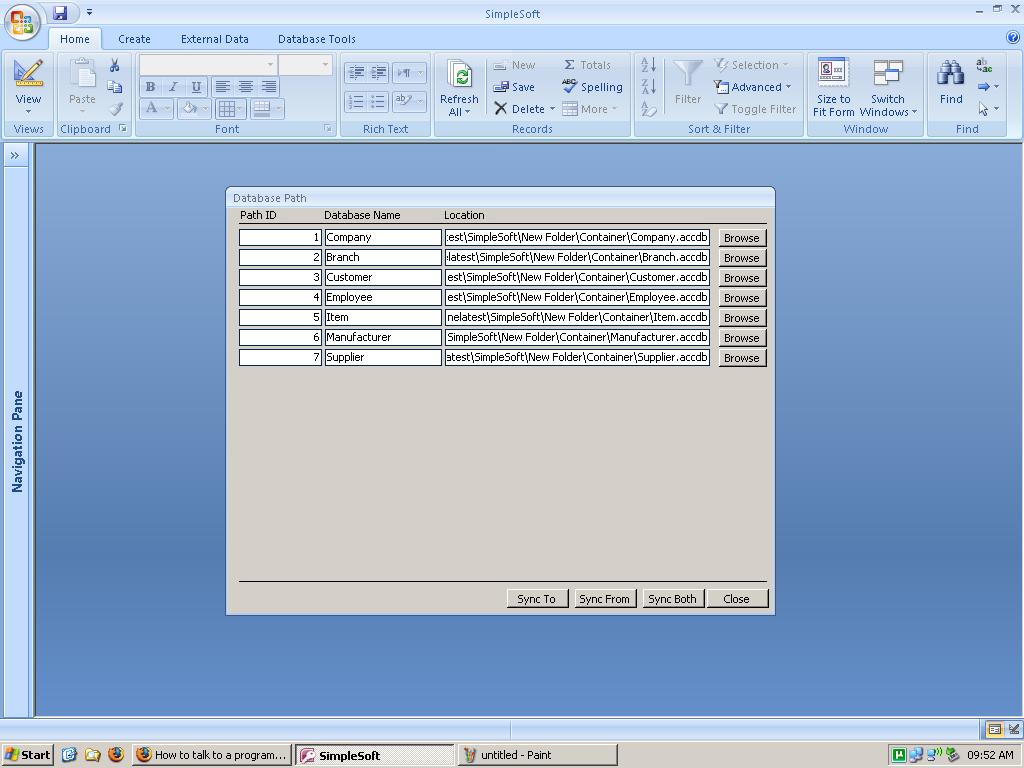Open the Create ribbon tab
Image resolution: width=1024 pixels, height=768 pixels.
point(135,39)
